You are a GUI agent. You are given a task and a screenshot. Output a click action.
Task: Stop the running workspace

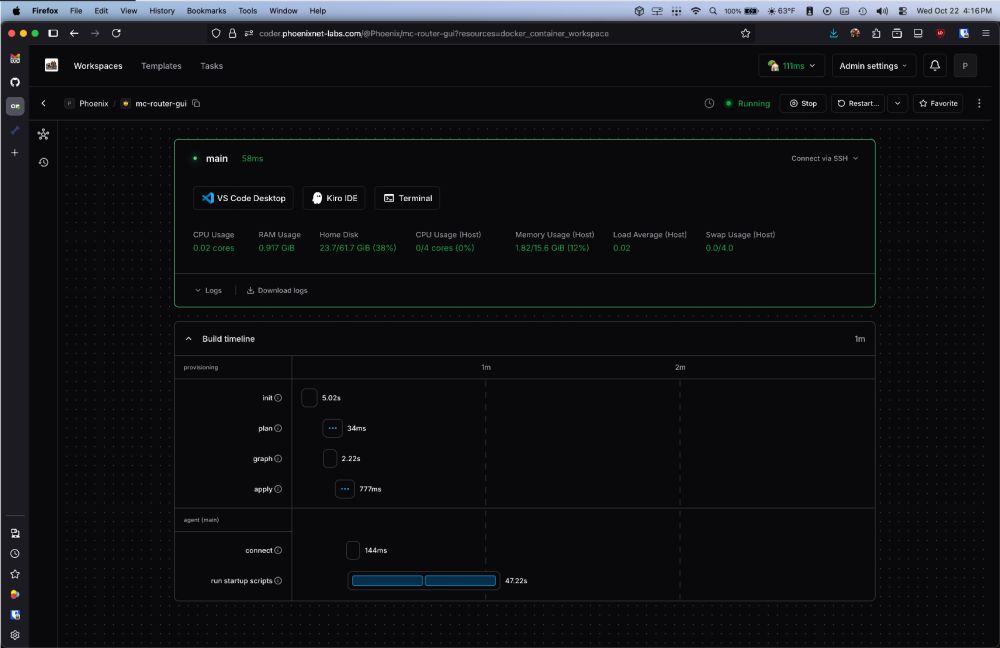point(803,103)
